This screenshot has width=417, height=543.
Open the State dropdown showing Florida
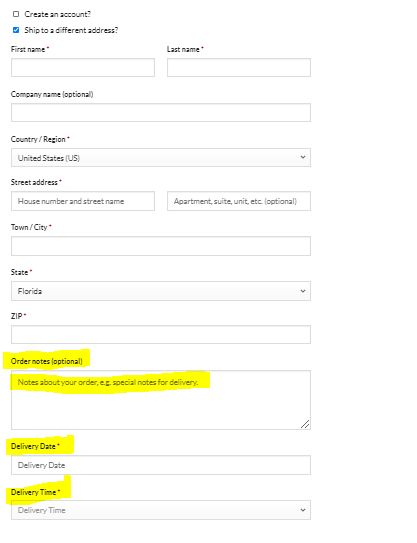(x=161, y=291)
